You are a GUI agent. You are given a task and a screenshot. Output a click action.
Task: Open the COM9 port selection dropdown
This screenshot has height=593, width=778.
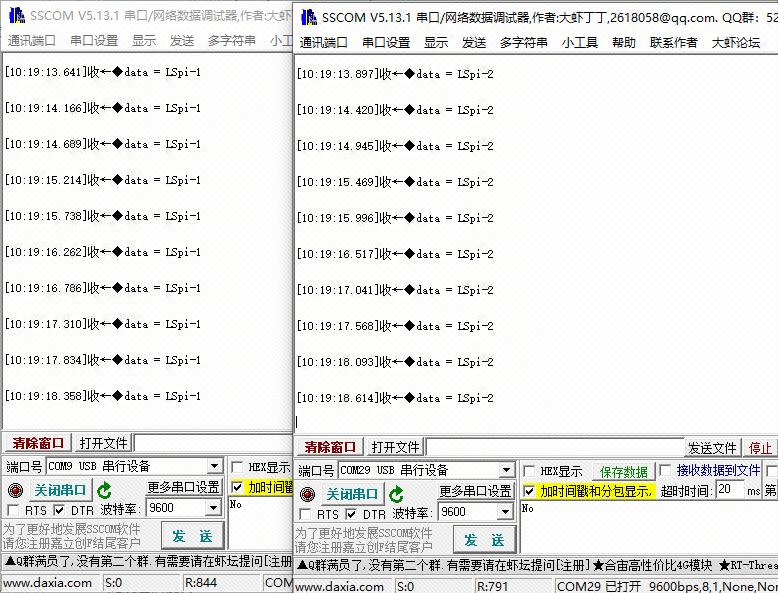coord(214,466)
